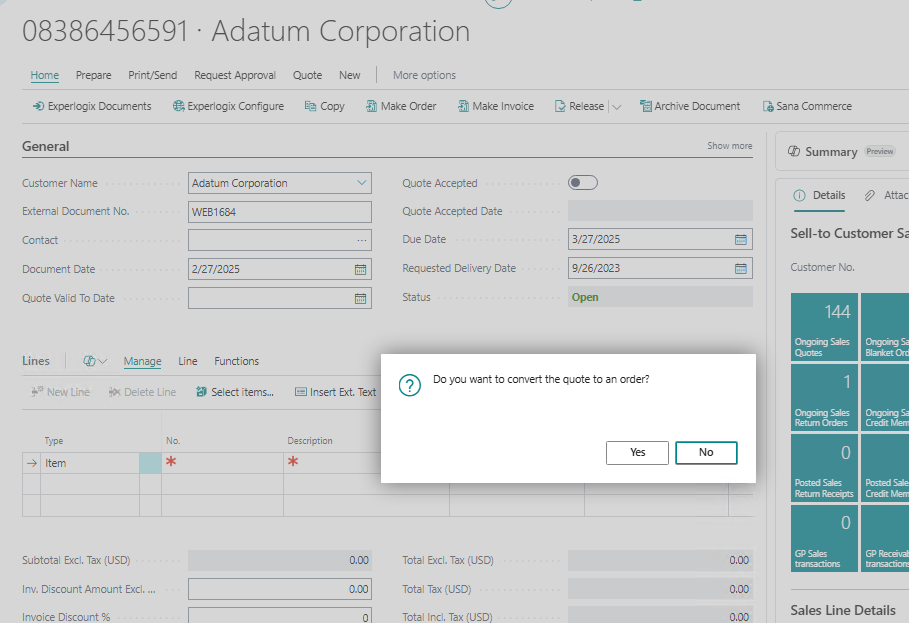Click No in the conversion dialog
This screenshot has height=623, width=909.
[706, 453]
